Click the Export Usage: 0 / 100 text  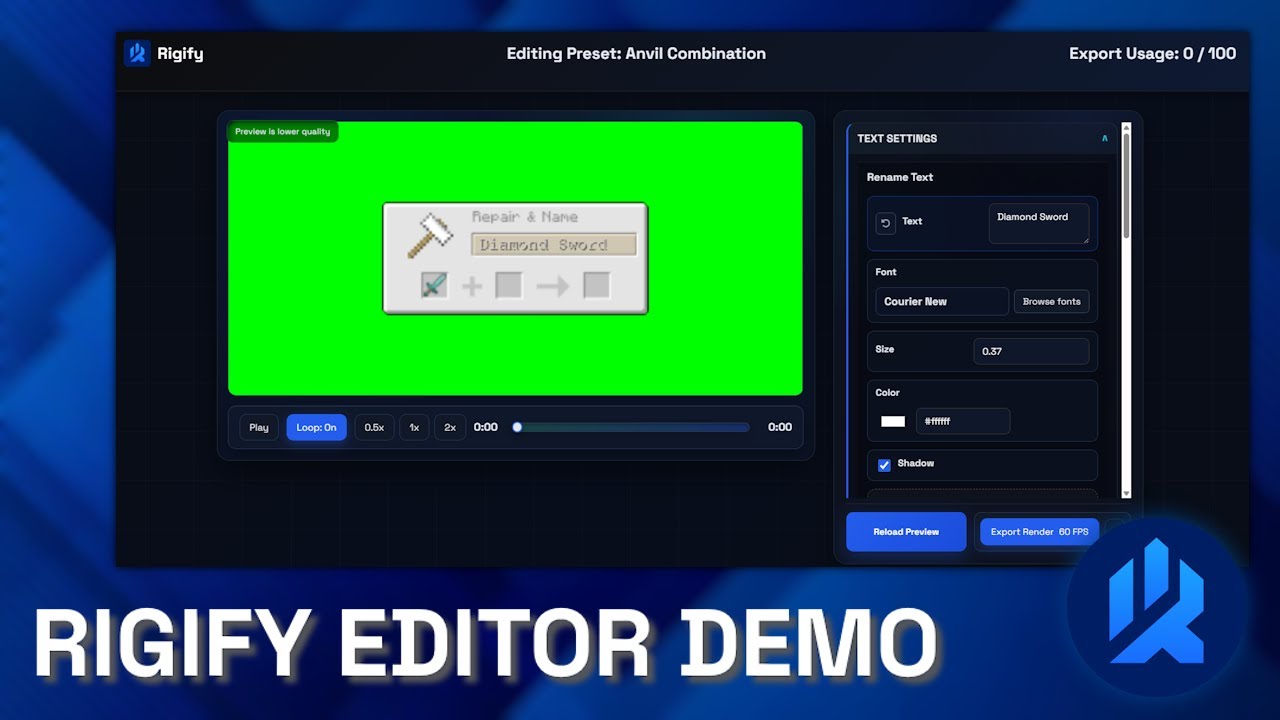(1152, 54)
